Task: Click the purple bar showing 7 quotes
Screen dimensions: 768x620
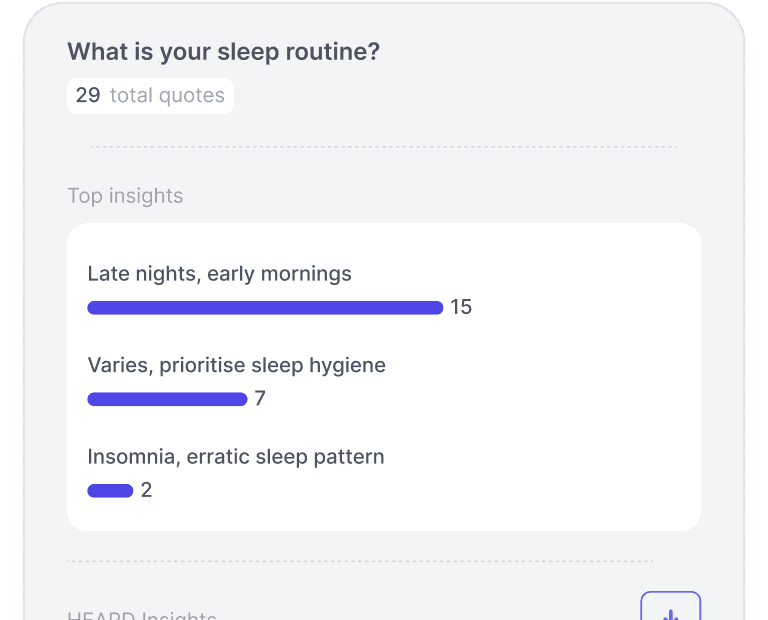Action: tap(167, 399)
